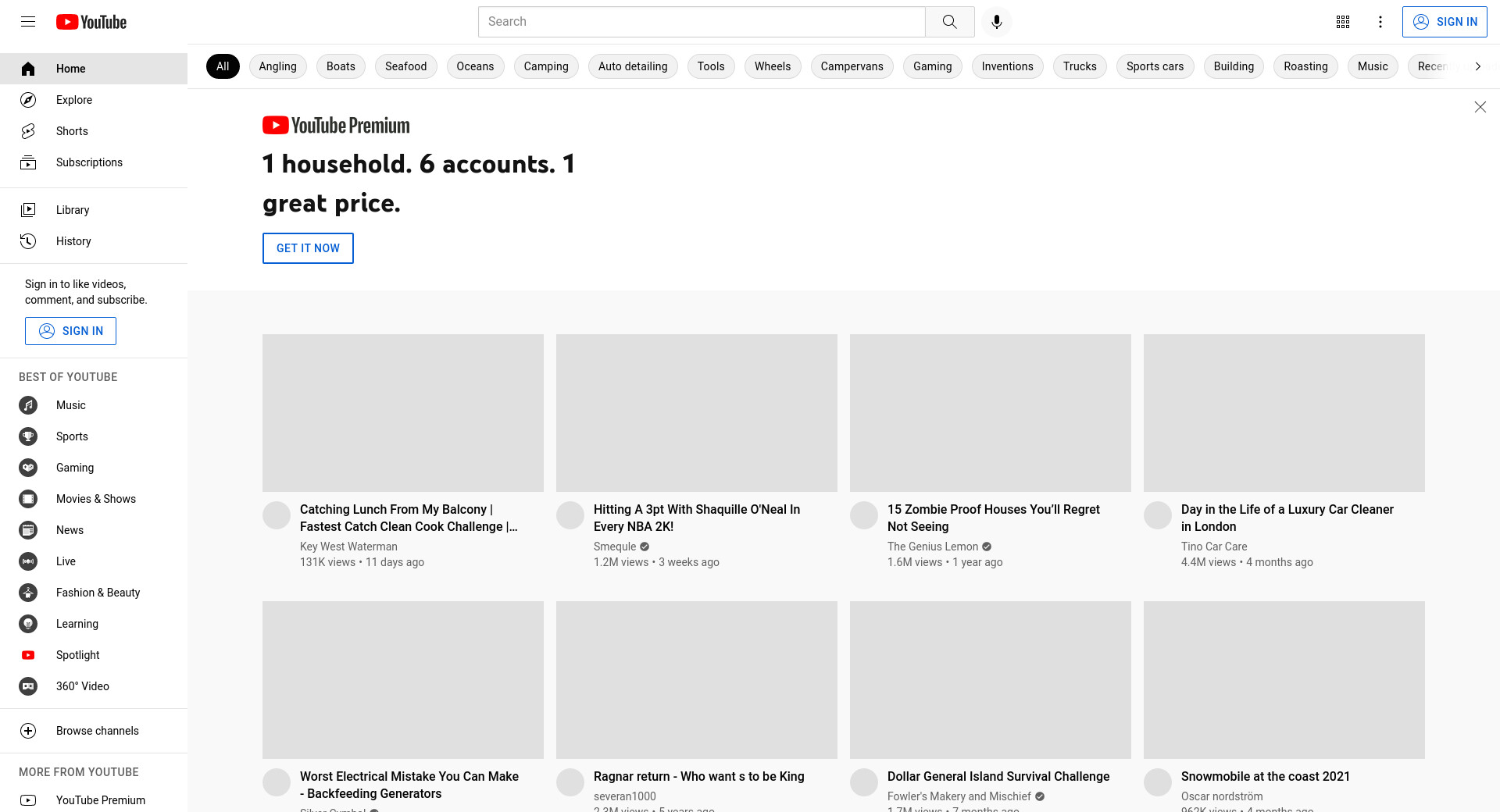Click GET IT NOW button
1500x812 pixels.
pyautogui.click(x=308, y=248)
